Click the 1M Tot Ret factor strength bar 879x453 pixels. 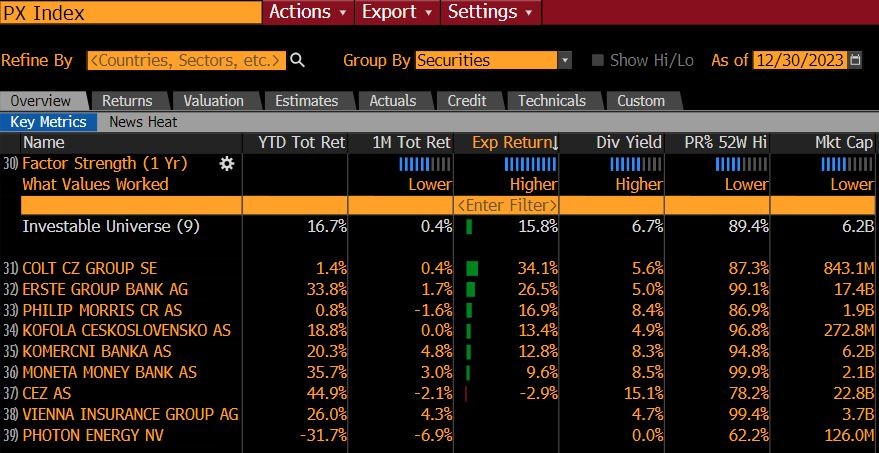424,164
